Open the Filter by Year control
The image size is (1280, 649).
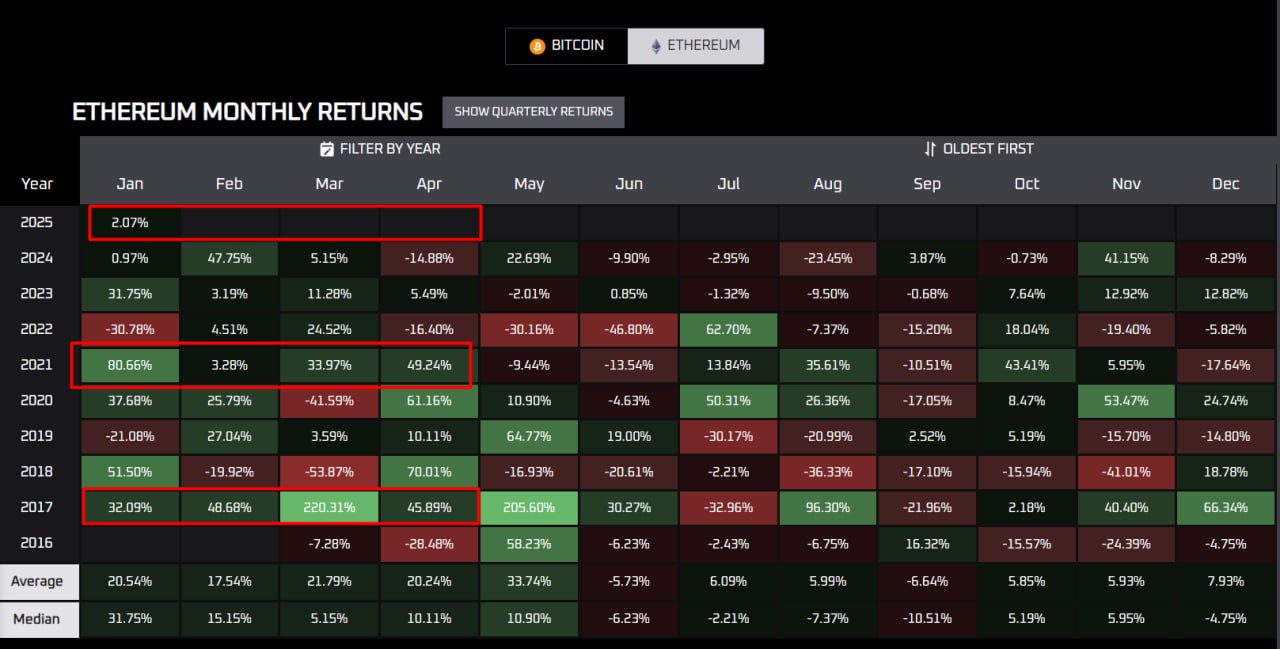coord(380,149)
